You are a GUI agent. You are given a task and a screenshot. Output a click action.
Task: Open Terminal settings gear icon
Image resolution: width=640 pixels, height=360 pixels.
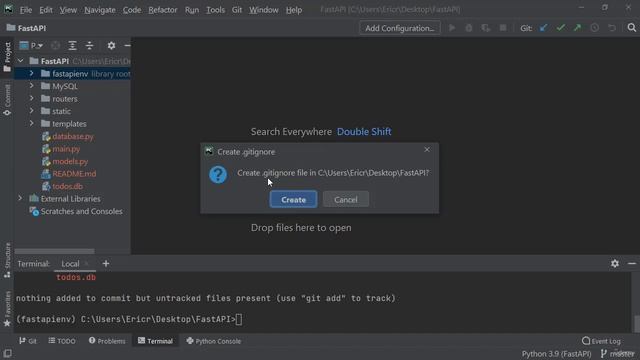pos(615,264)
